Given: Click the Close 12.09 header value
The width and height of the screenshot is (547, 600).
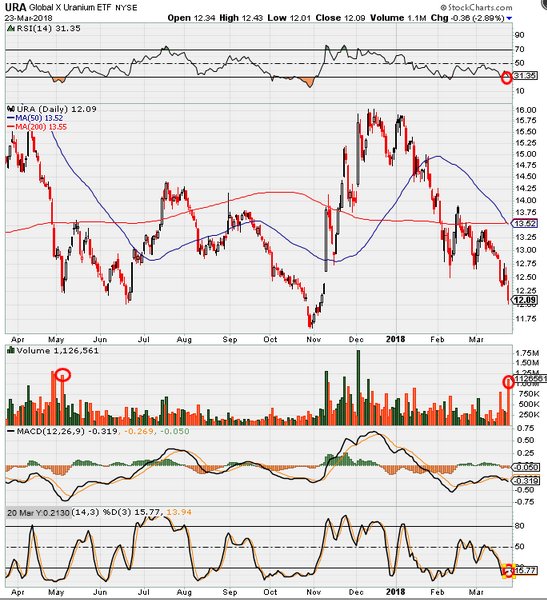Looking at the screenshot, I should click(x=340, y=18).
